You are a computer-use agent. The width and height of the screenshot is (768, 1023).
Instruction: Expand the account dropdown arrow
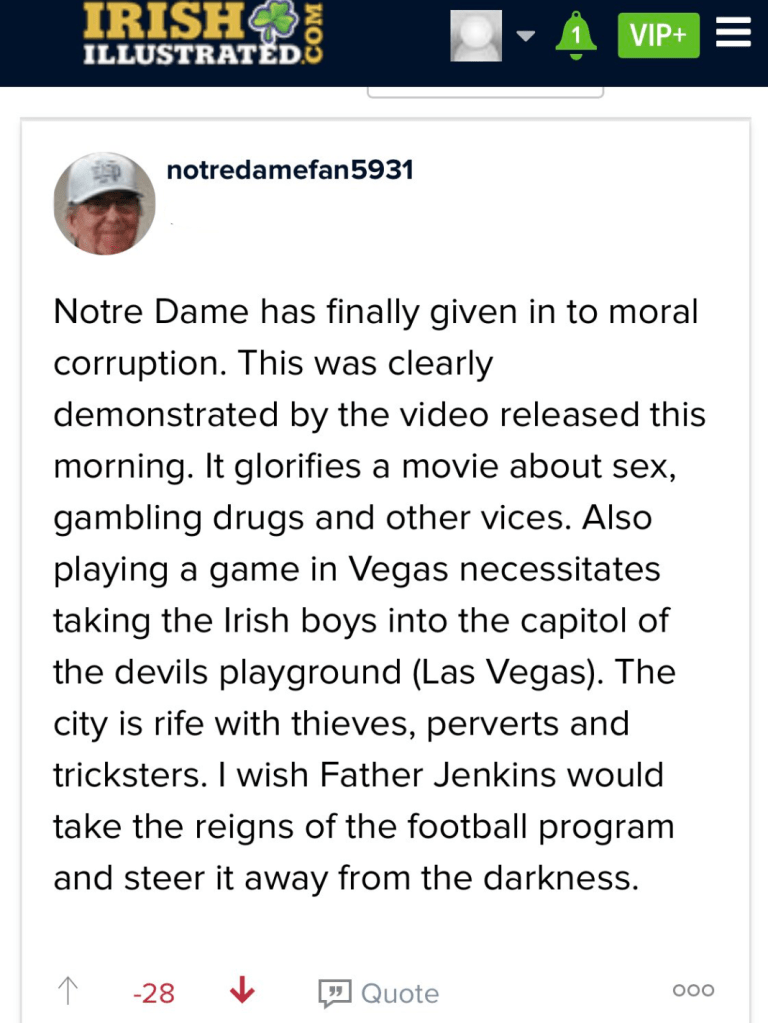coord(526,37)
